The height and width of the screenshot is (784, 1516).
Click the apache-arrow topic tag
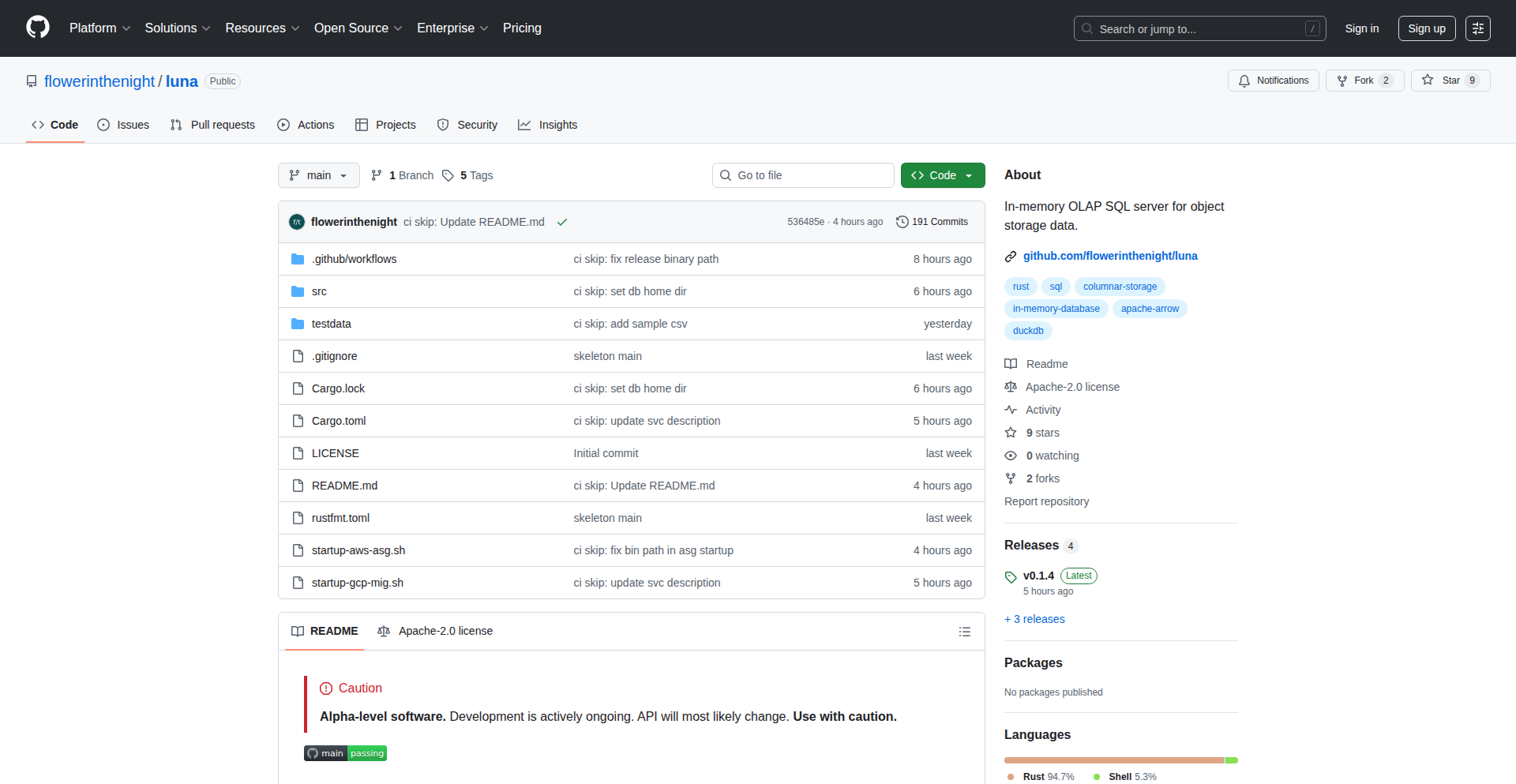[x=1150, y=309]
